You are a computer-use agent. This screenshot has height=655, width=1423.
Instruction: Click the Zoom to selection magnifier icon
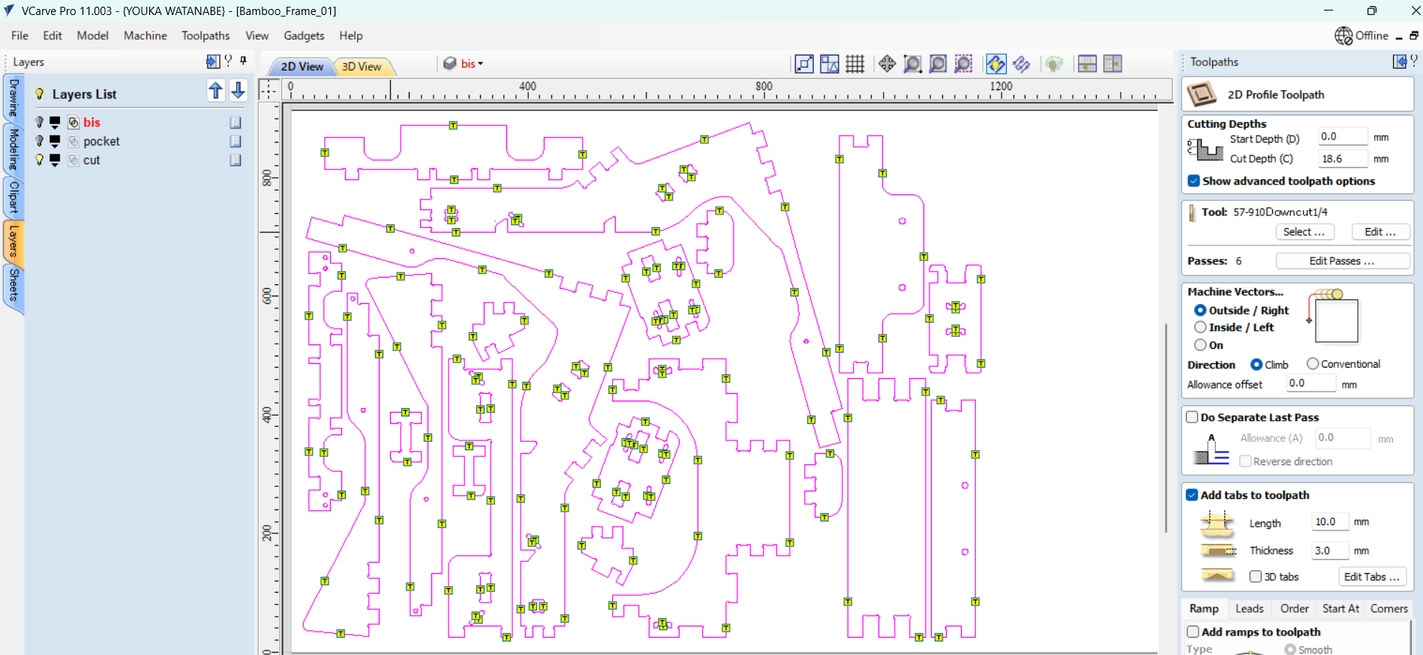point(963,63)
